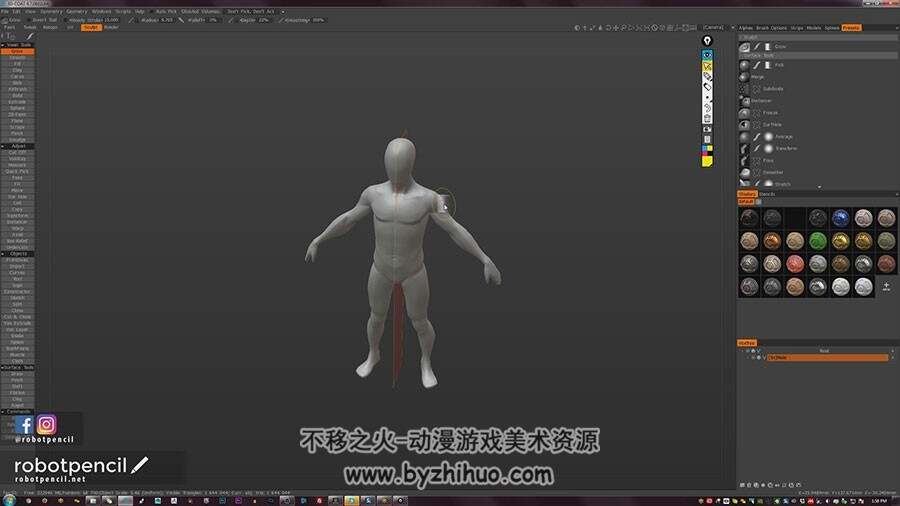Click the eye icon in viewport strip
This screenshot has height=506, width=900.
coord(707,55)
